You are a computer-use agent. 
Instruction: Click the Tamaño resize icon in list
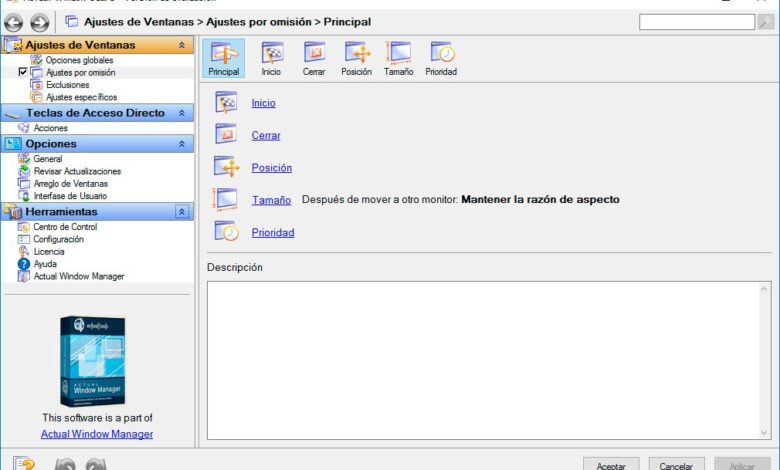[225, 199]
